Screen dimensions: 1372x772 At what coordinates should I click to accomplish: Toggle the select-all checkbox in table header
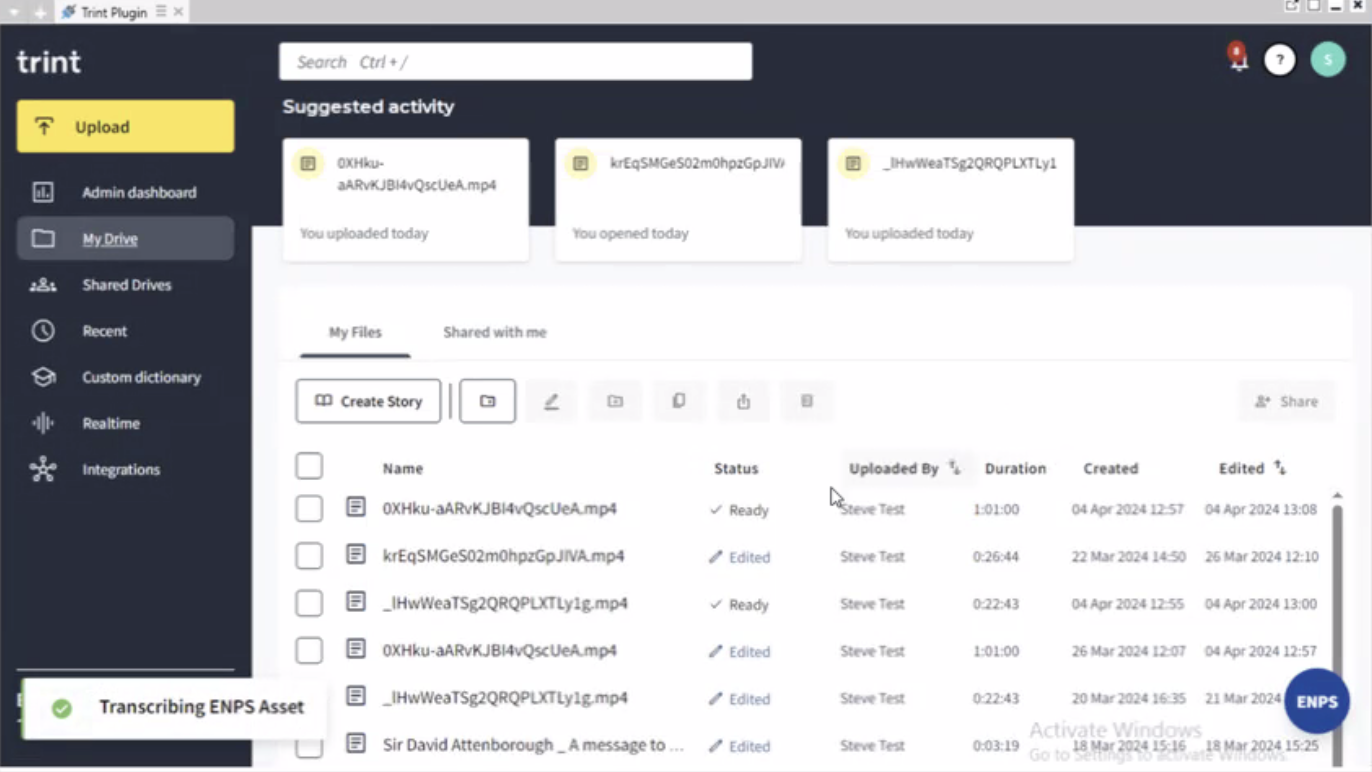coord(309,466)
